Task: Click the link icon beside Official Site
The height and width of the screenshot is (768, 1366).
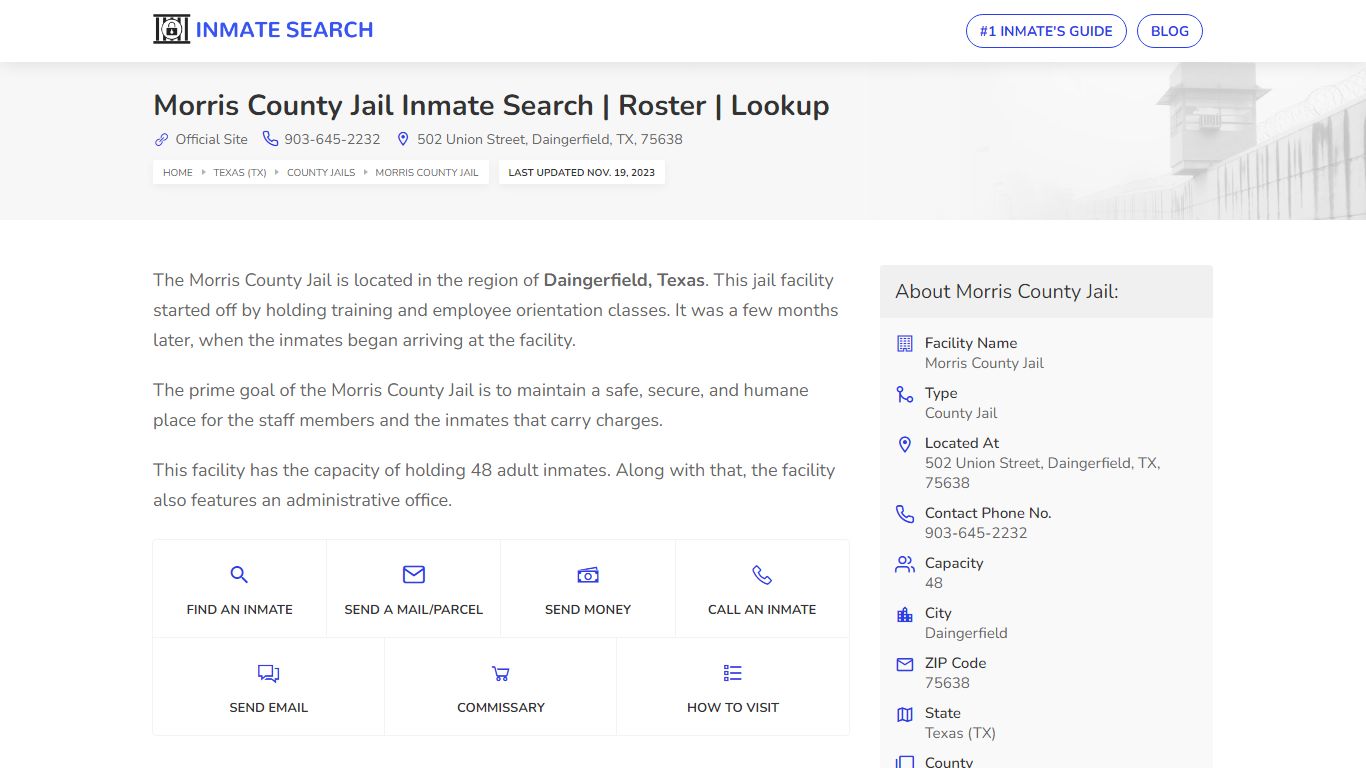Action: pyautogui.click(x=161, y=139)
